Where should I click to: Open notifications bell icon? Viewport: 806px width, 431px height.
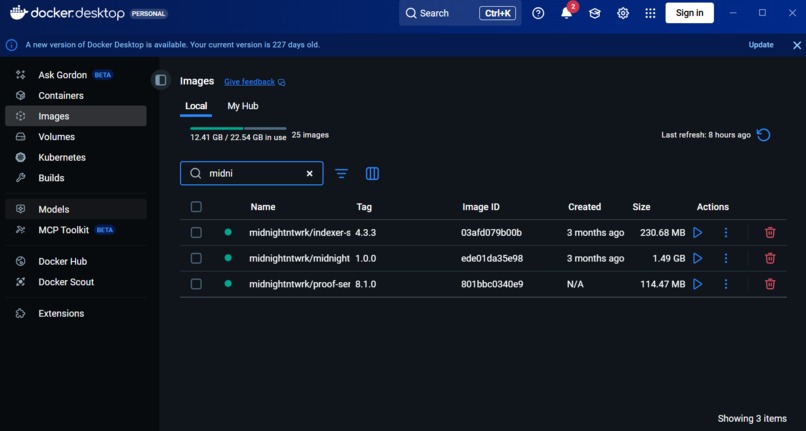(x=566, y=13)
